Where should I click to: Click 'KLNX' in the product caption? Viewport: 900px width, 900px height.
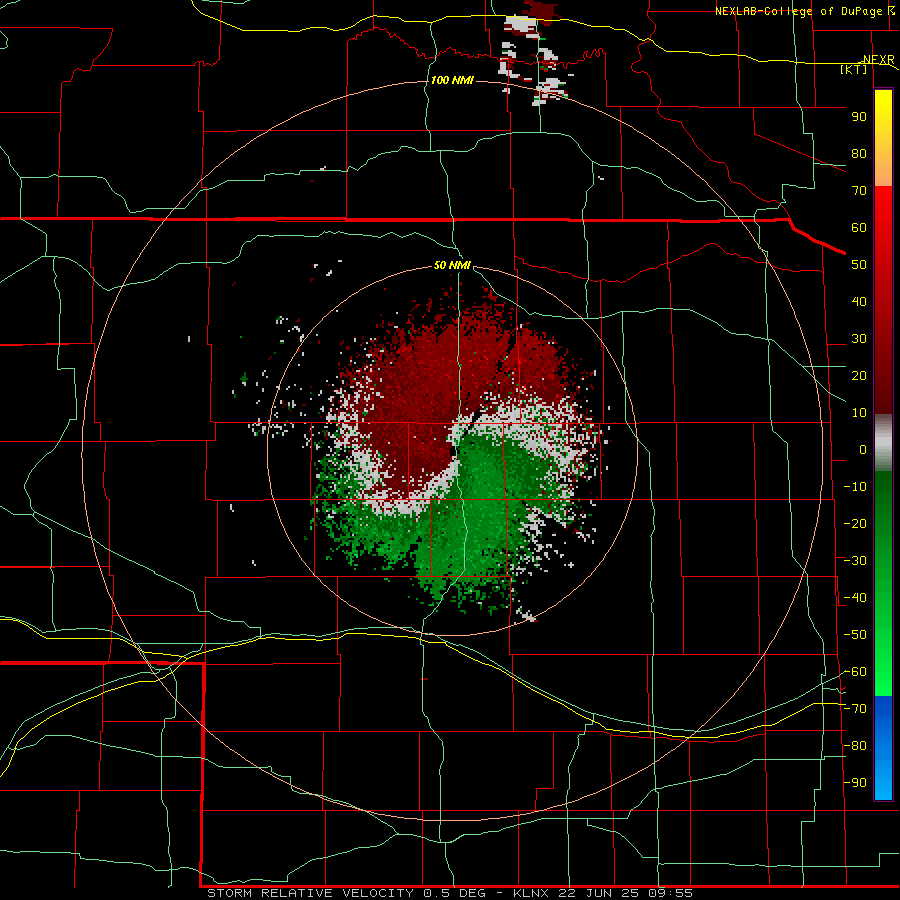pos(531,893)
